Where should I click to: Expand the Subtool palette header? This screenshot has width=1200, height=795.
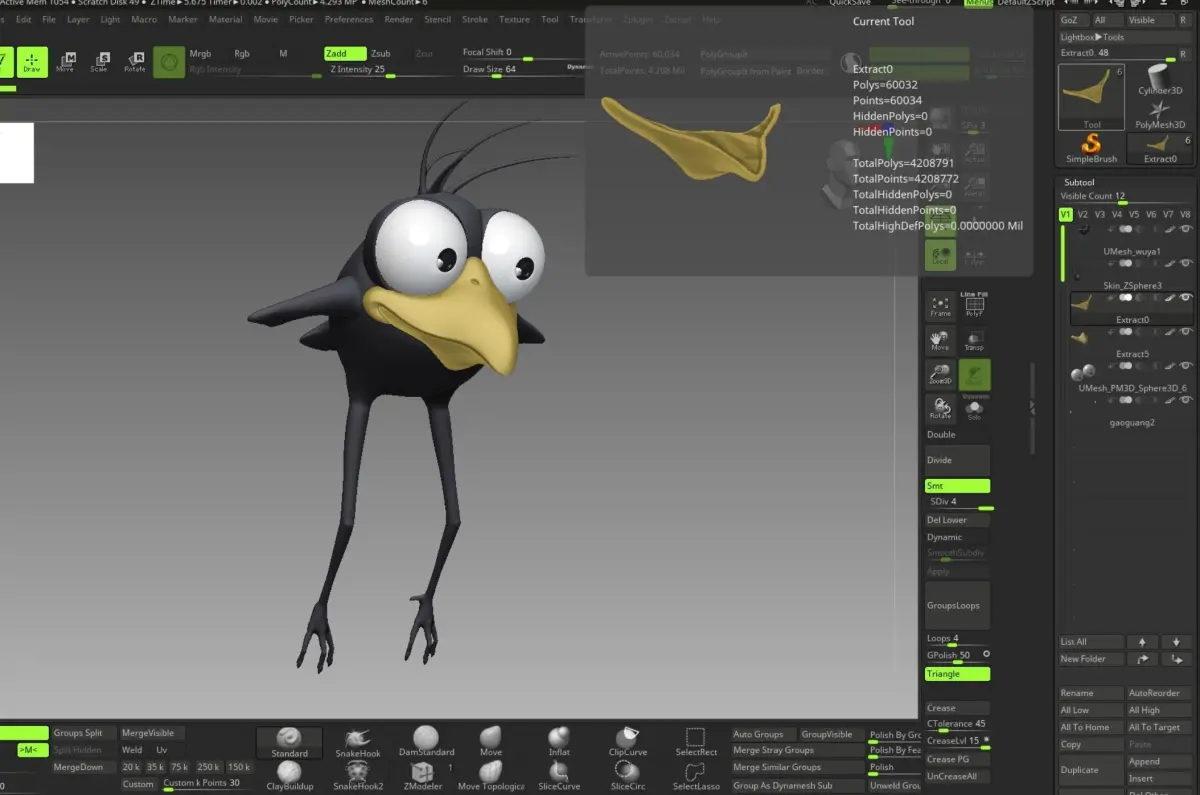[1080, 183]
